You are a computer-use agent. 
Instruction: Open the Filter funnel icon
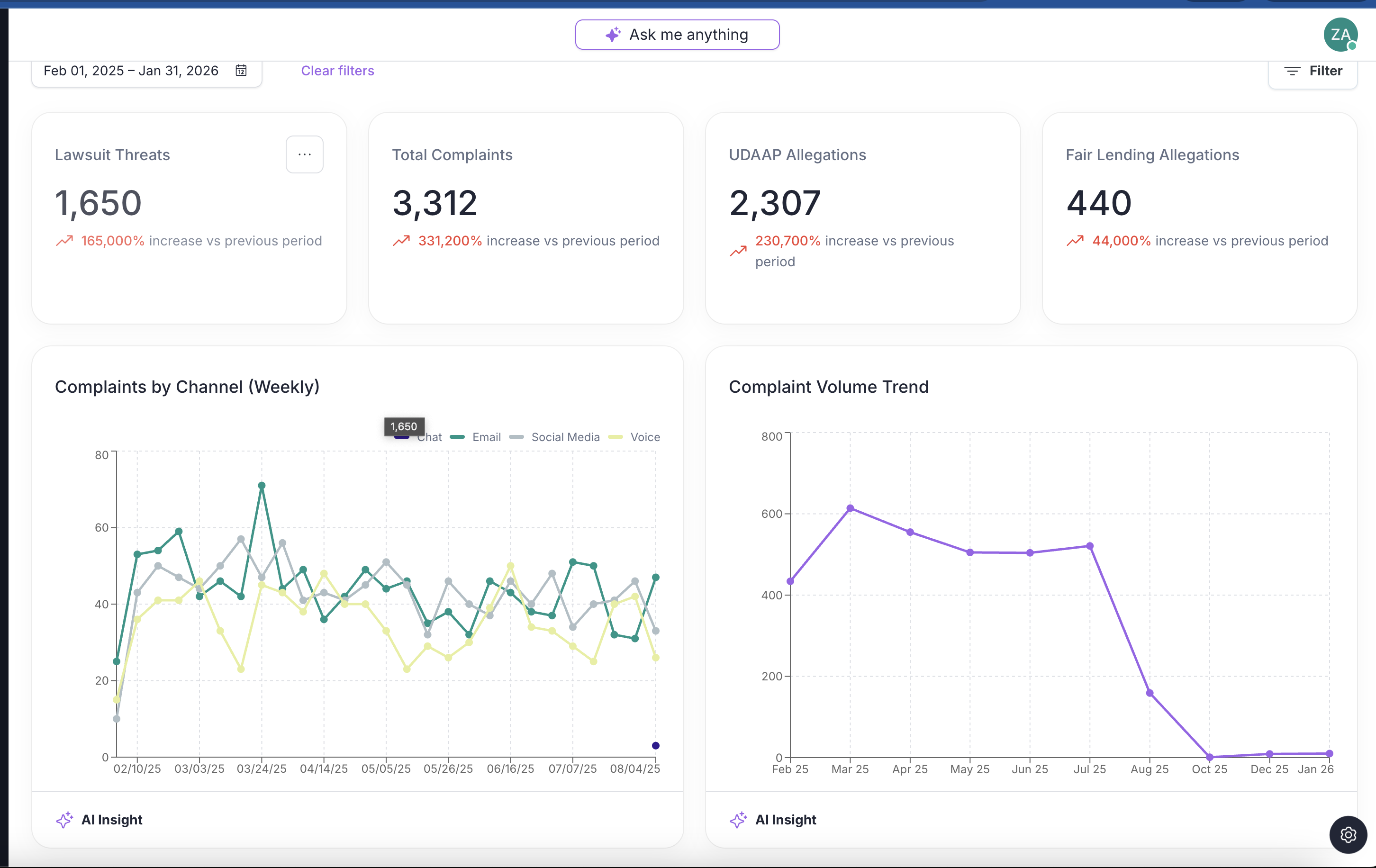point(1293,70)
